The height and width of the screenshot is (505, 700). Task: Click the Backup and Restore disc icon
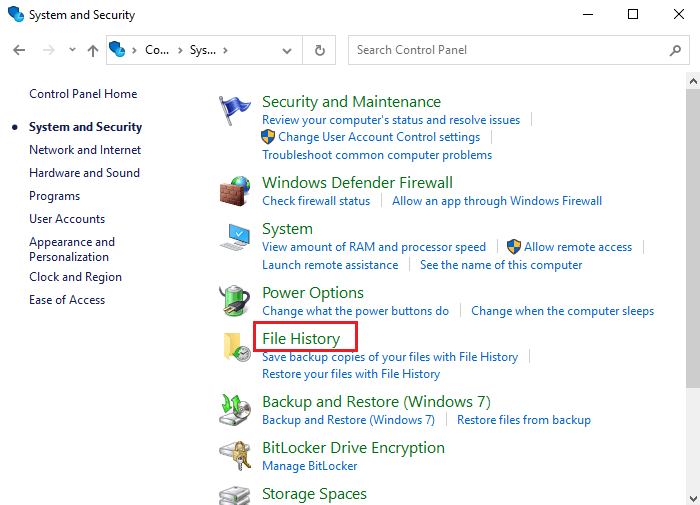click(x=235, y=409)
